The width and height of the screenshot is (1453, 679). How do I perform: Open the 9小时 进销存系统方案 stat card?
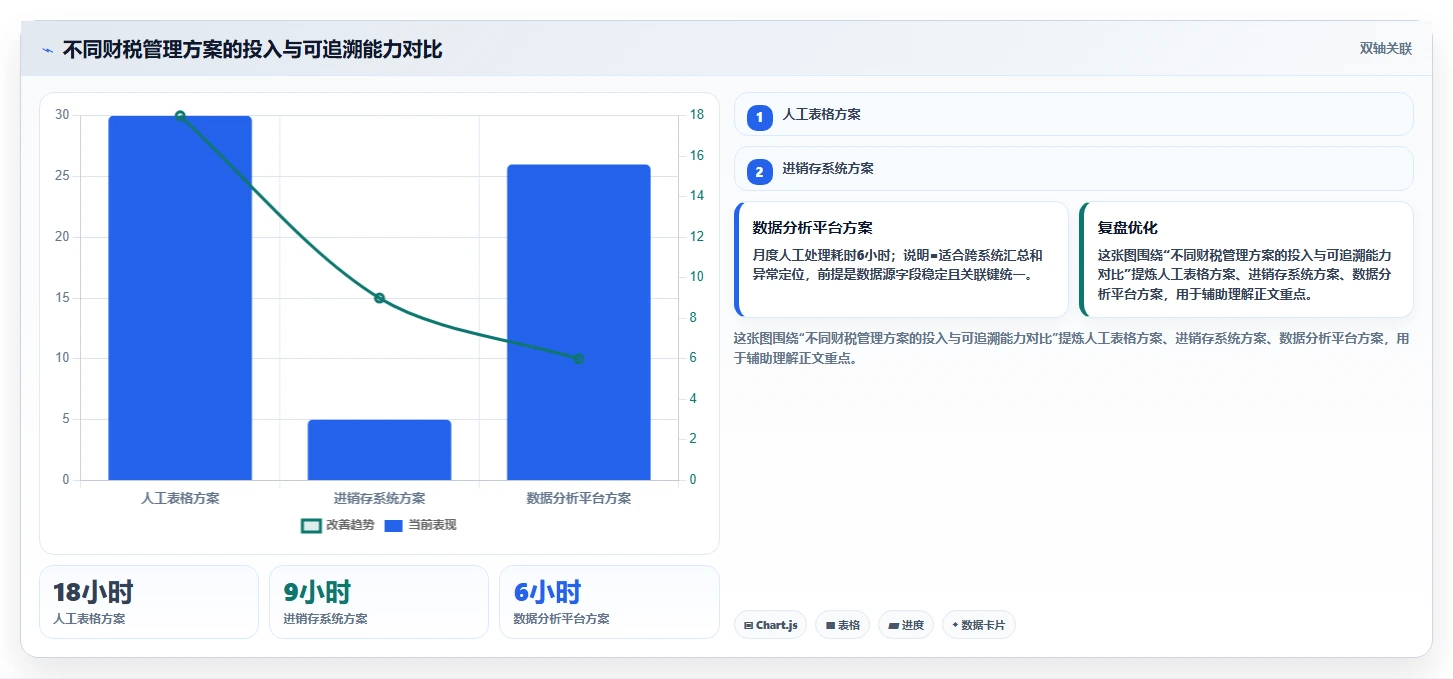click(379, 602)
